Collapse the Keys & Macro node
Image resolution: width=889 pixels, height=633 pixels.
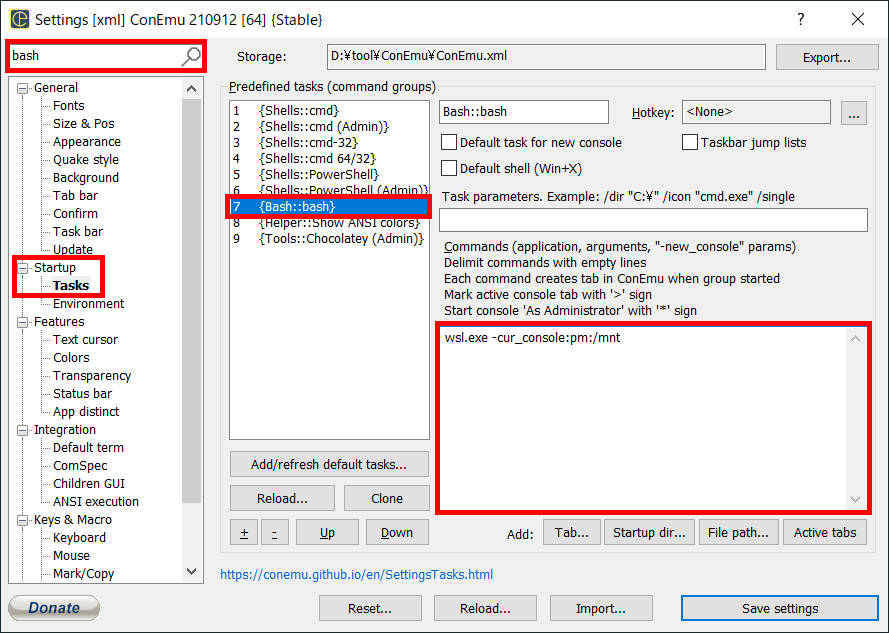point(22,520)
